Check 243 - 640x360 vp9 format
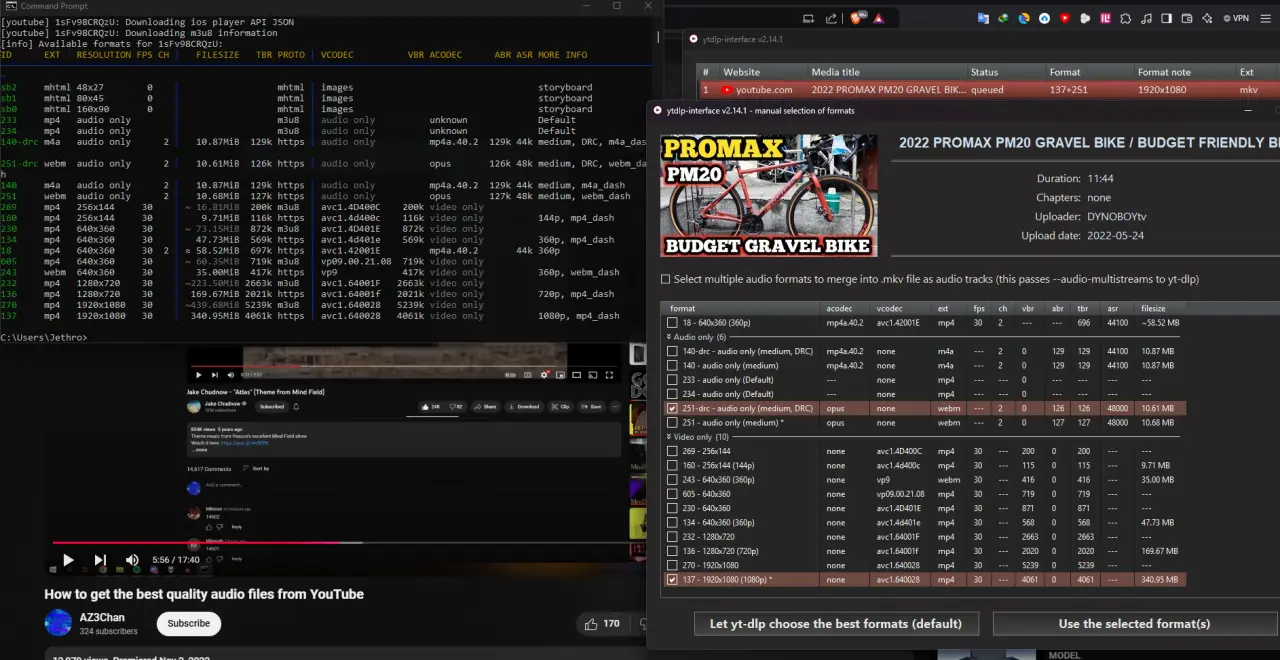 click(673, 479)
